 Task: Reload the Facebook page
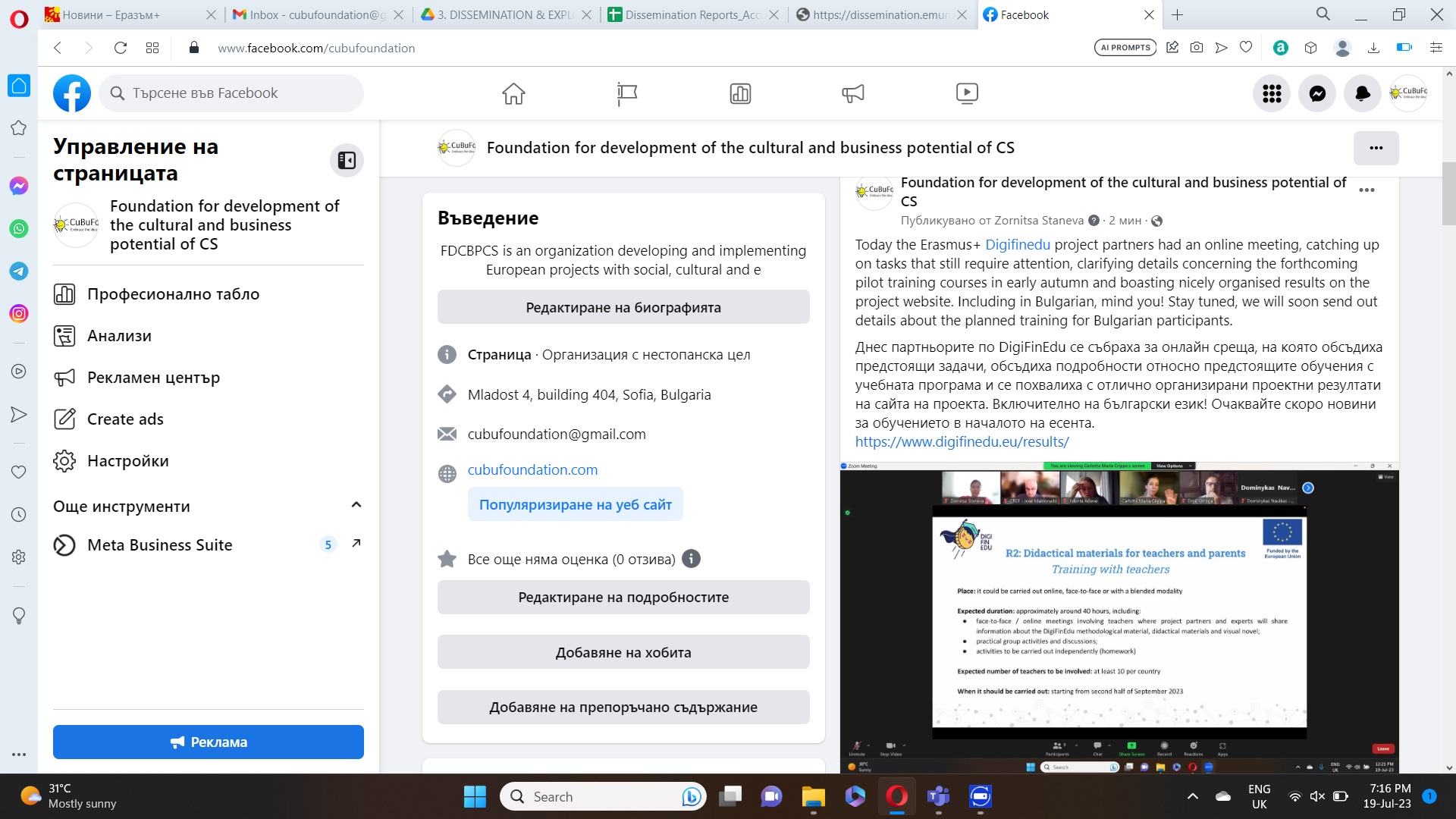[x=120, y=48]
